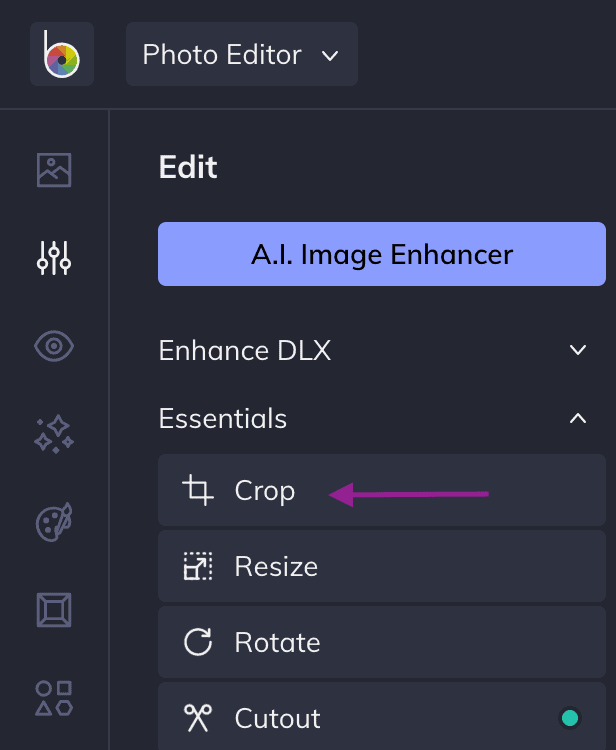This screenshot has width=616, height=750.
Task: Expand the Enhance DLX section chevron
Action: pyautogui.click(x=578, y=350)
